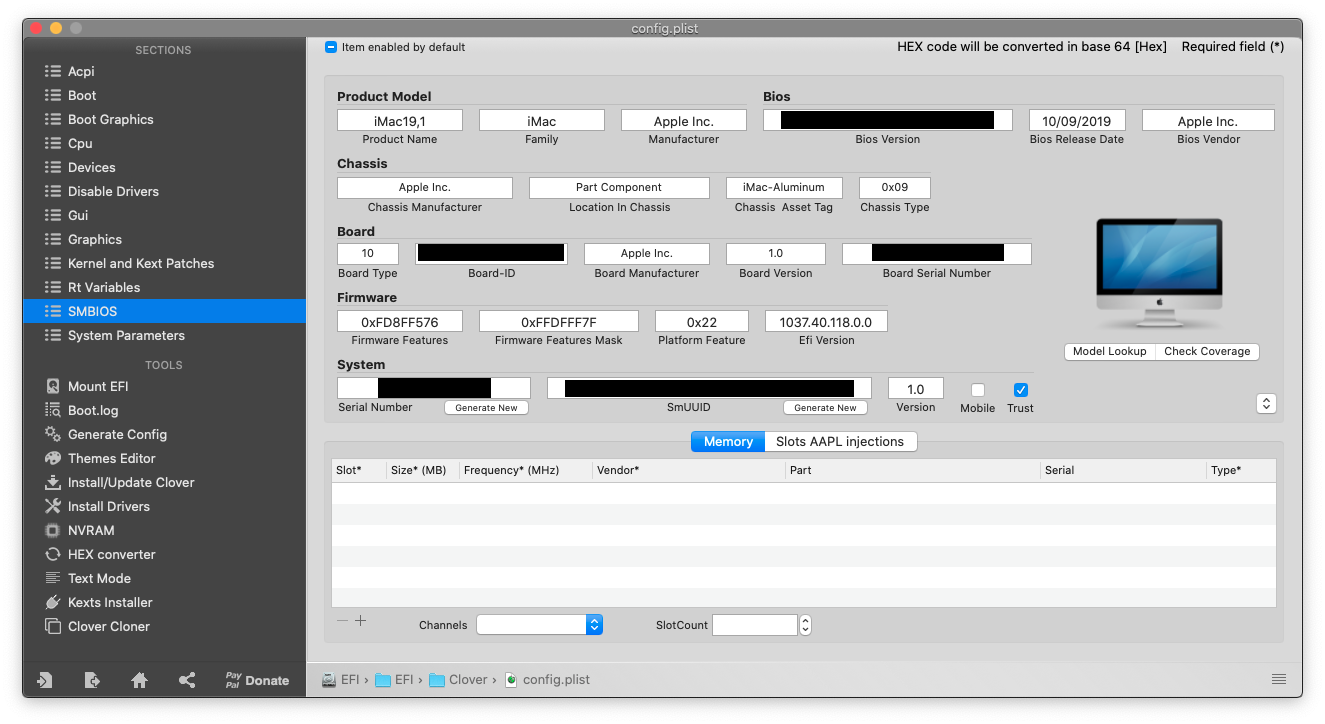Click the Generate Config gears icon
This screenshot has width=1325, height=724.
[x=53, y=434]
